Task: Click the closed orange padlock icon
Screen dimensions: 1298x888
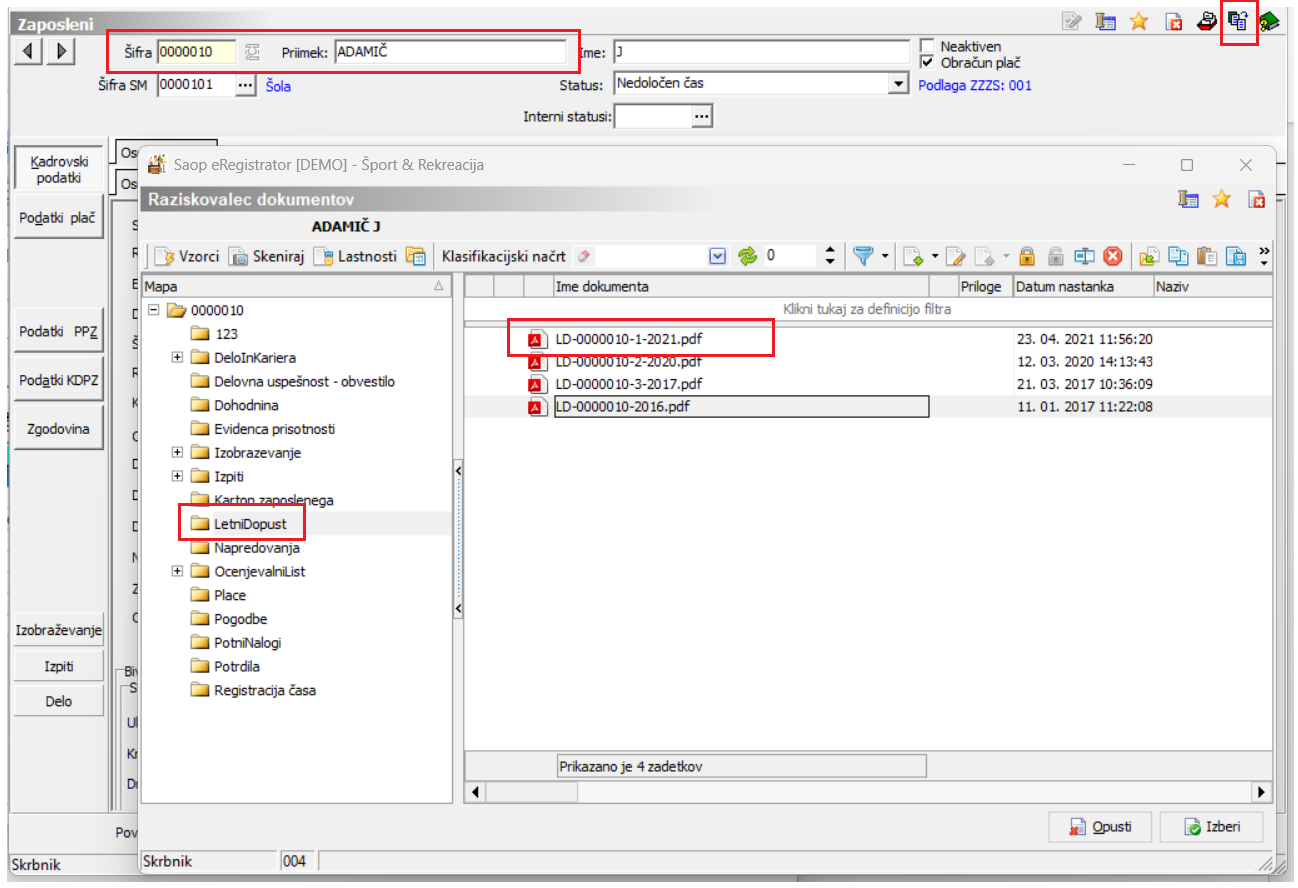Action: [1026, 256]
